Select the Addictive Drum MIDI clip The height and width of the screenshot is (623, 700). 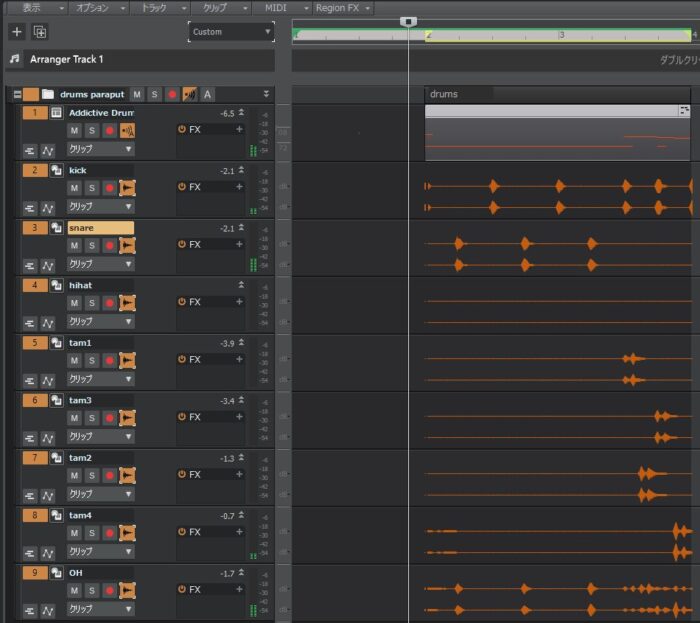point(557,133)
